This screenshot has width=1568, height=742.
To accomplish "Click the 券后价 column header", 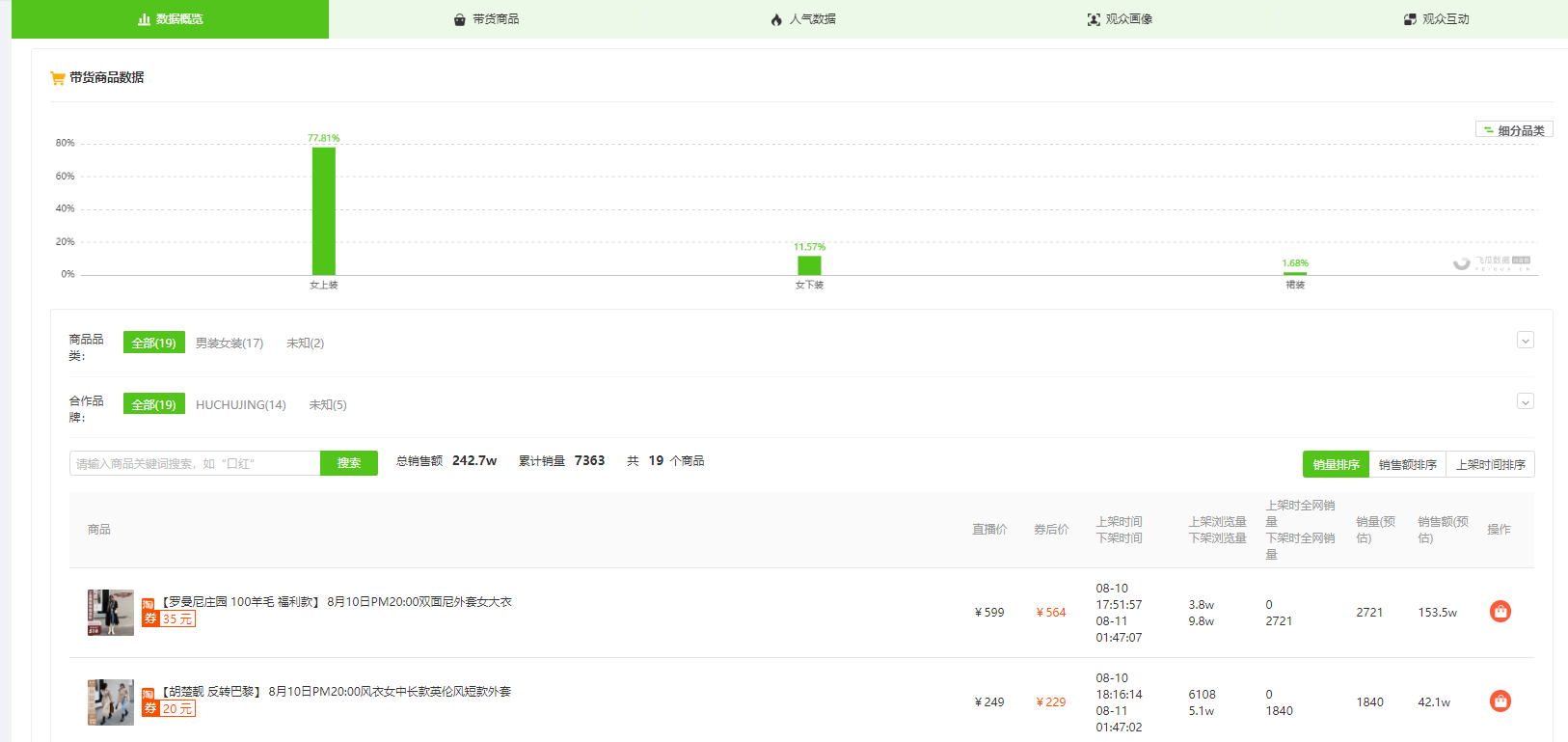I will 1051,530.
